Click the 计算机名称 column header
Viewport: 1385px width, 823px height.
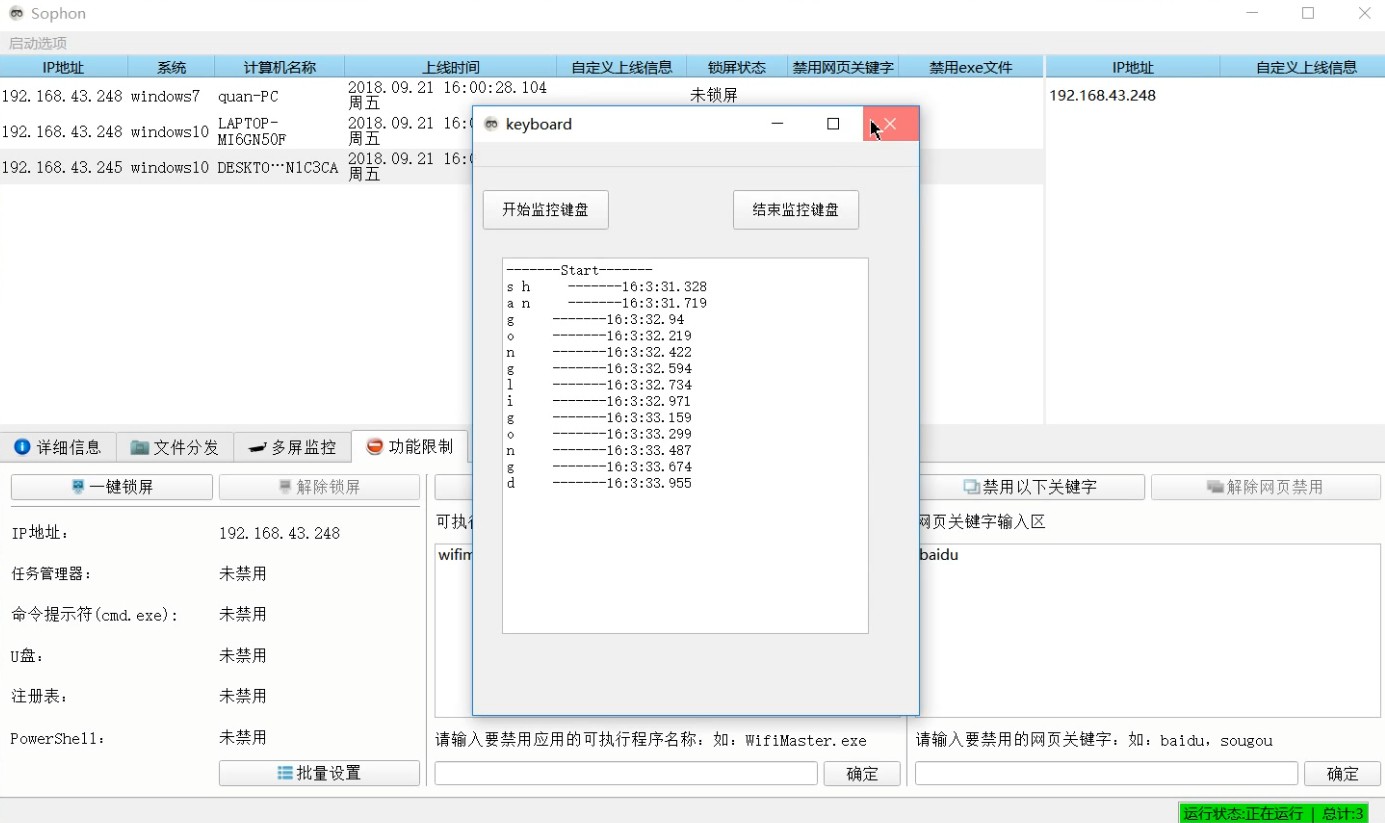point(279,68)
